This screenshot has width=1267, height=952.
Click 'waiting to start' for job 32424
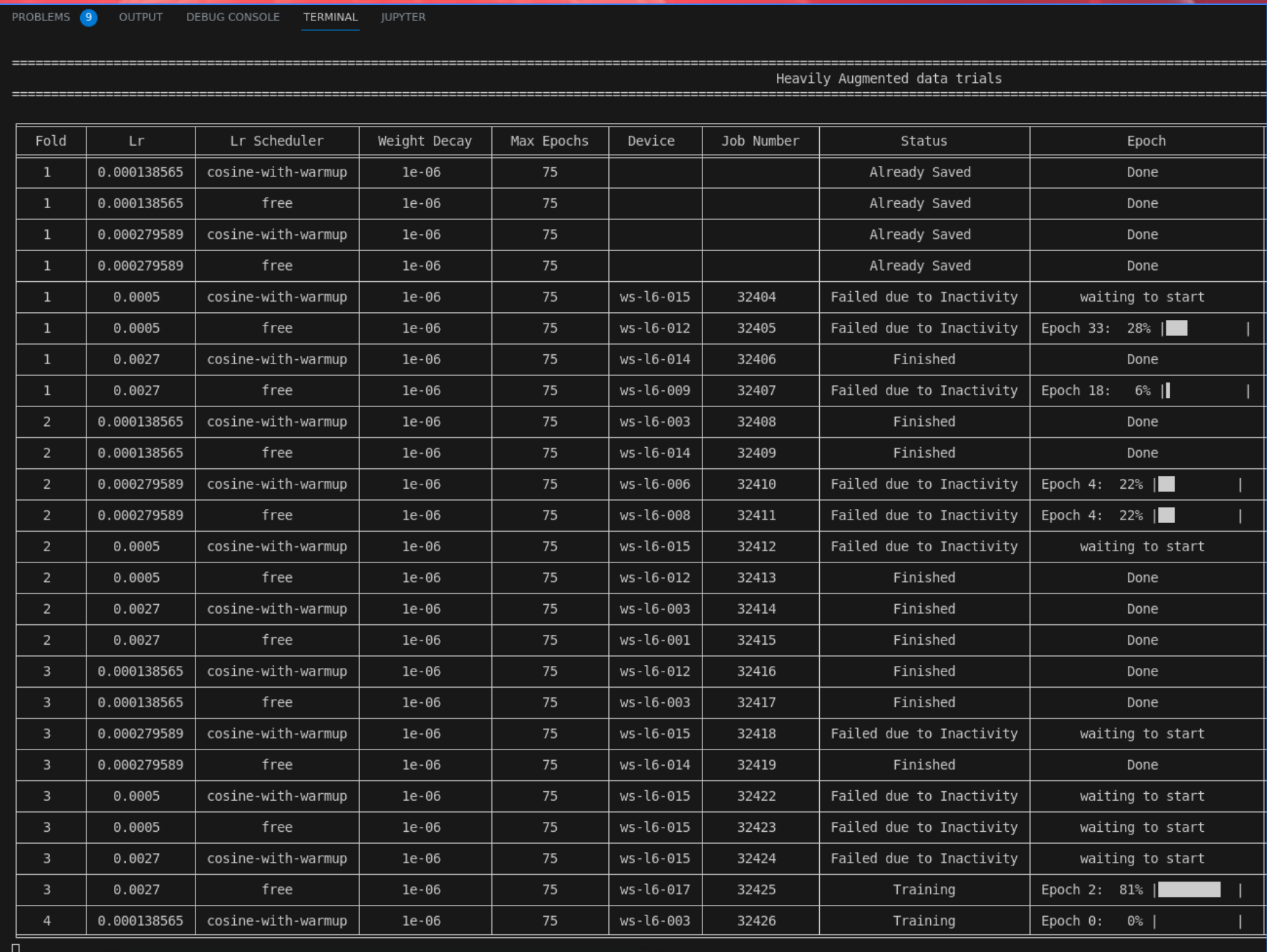click(1142, 858)
